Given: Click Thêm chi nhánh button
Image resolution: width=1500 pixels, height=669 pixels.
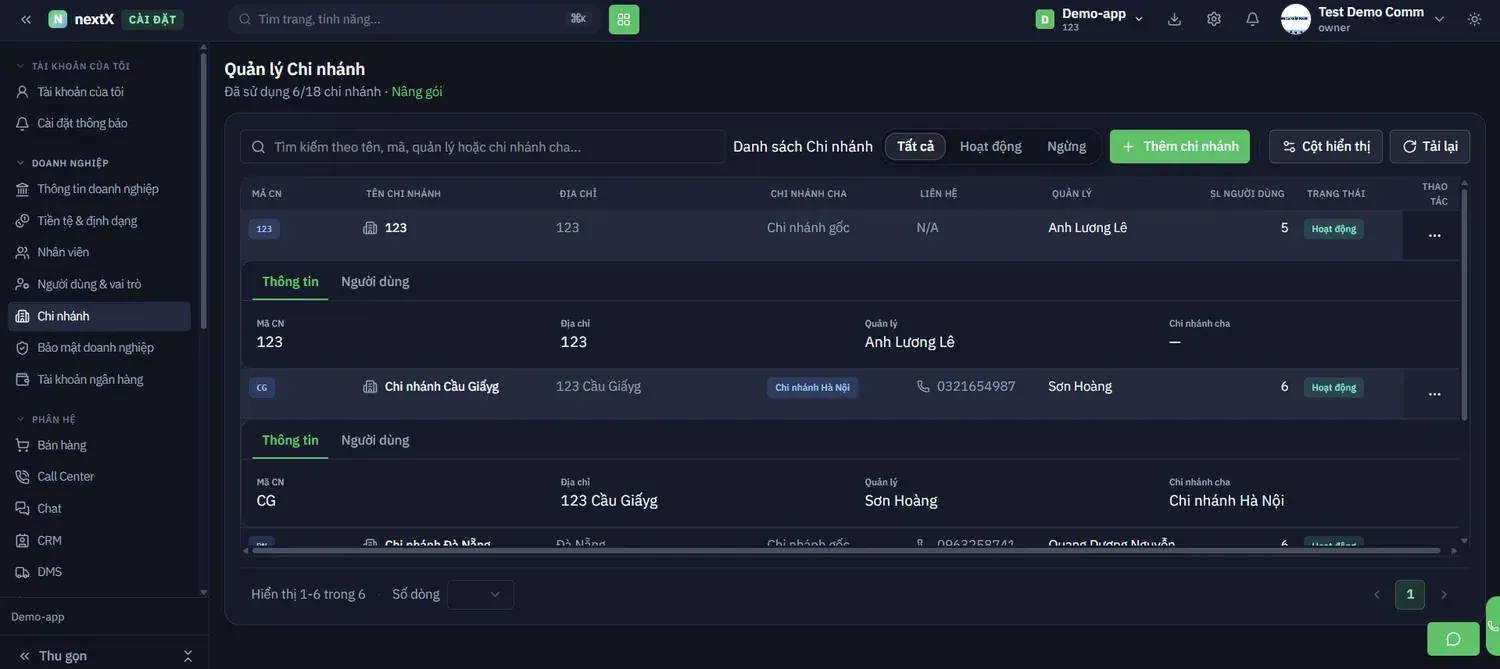Looking at the screenshot, I should click(1180, 146).
